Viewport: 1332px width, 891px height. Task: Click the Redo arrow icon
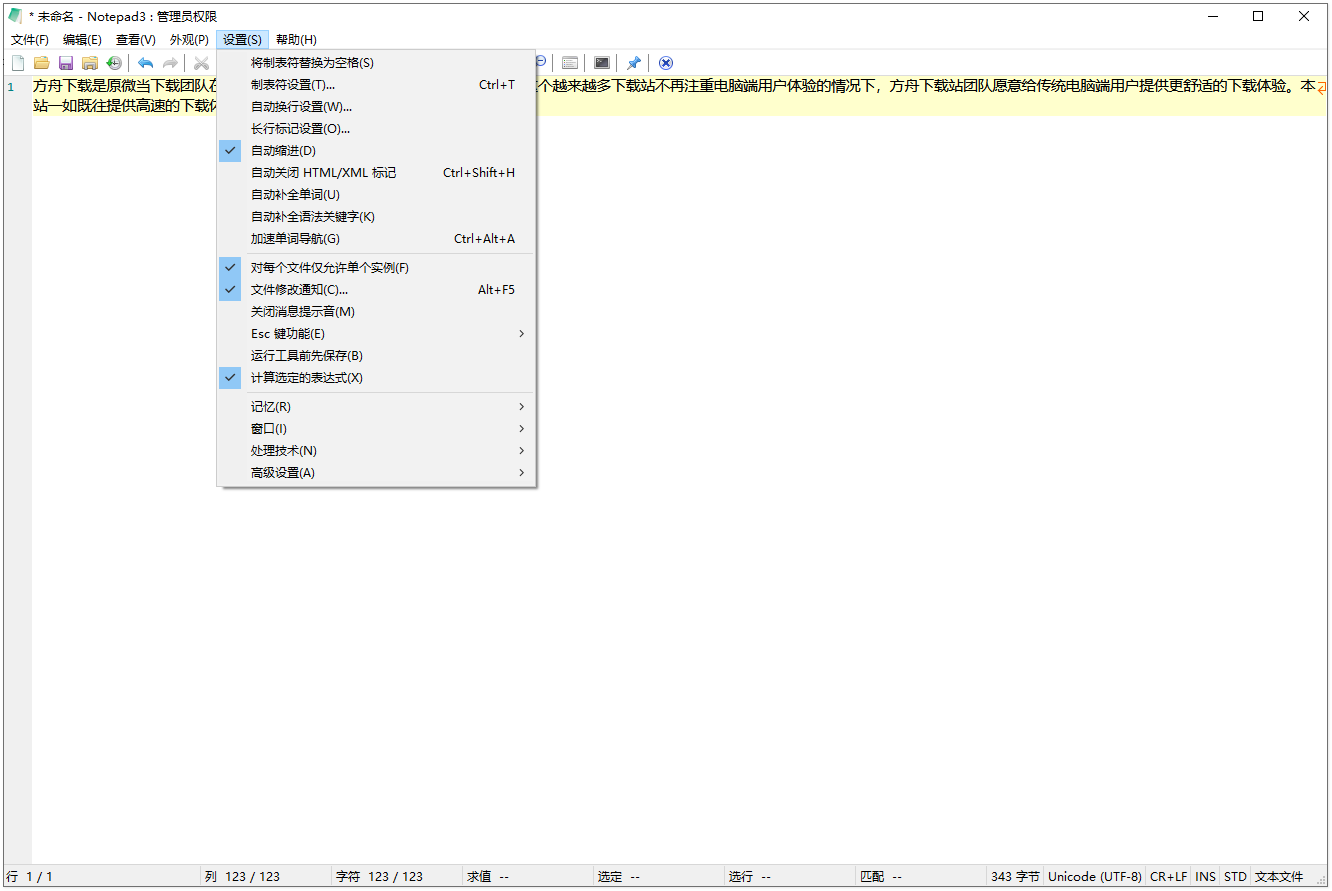169,62
